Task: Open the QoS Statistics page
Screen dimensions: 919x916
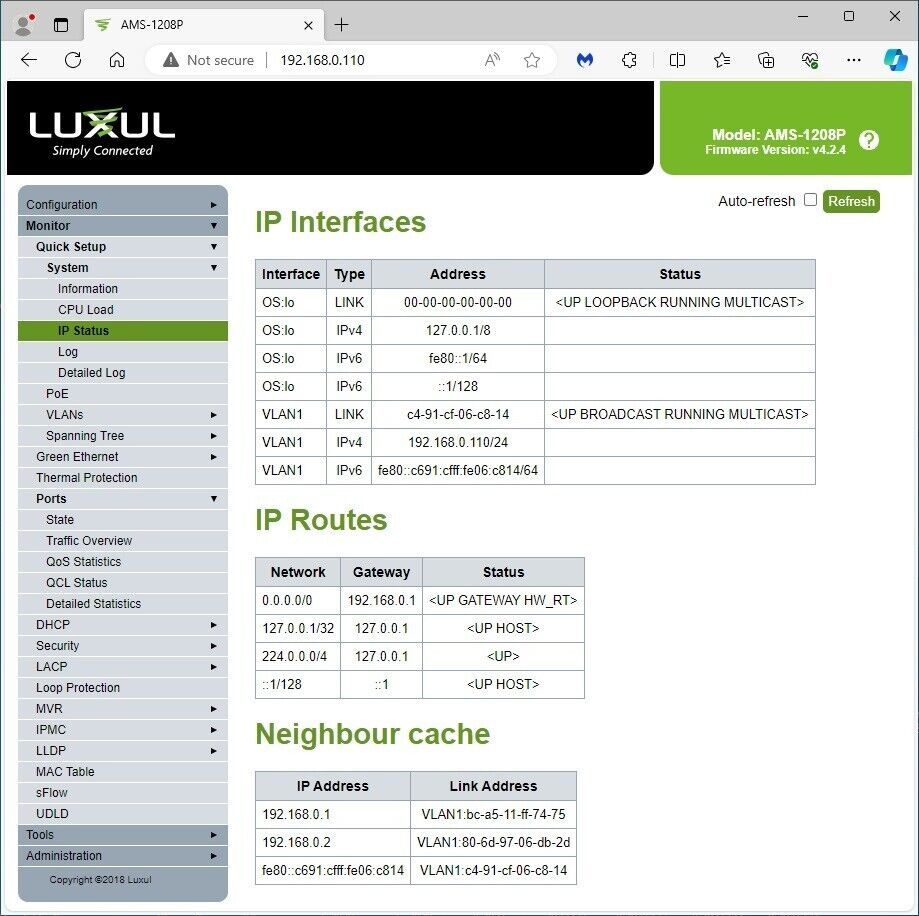Action: (x=123, y=561)
